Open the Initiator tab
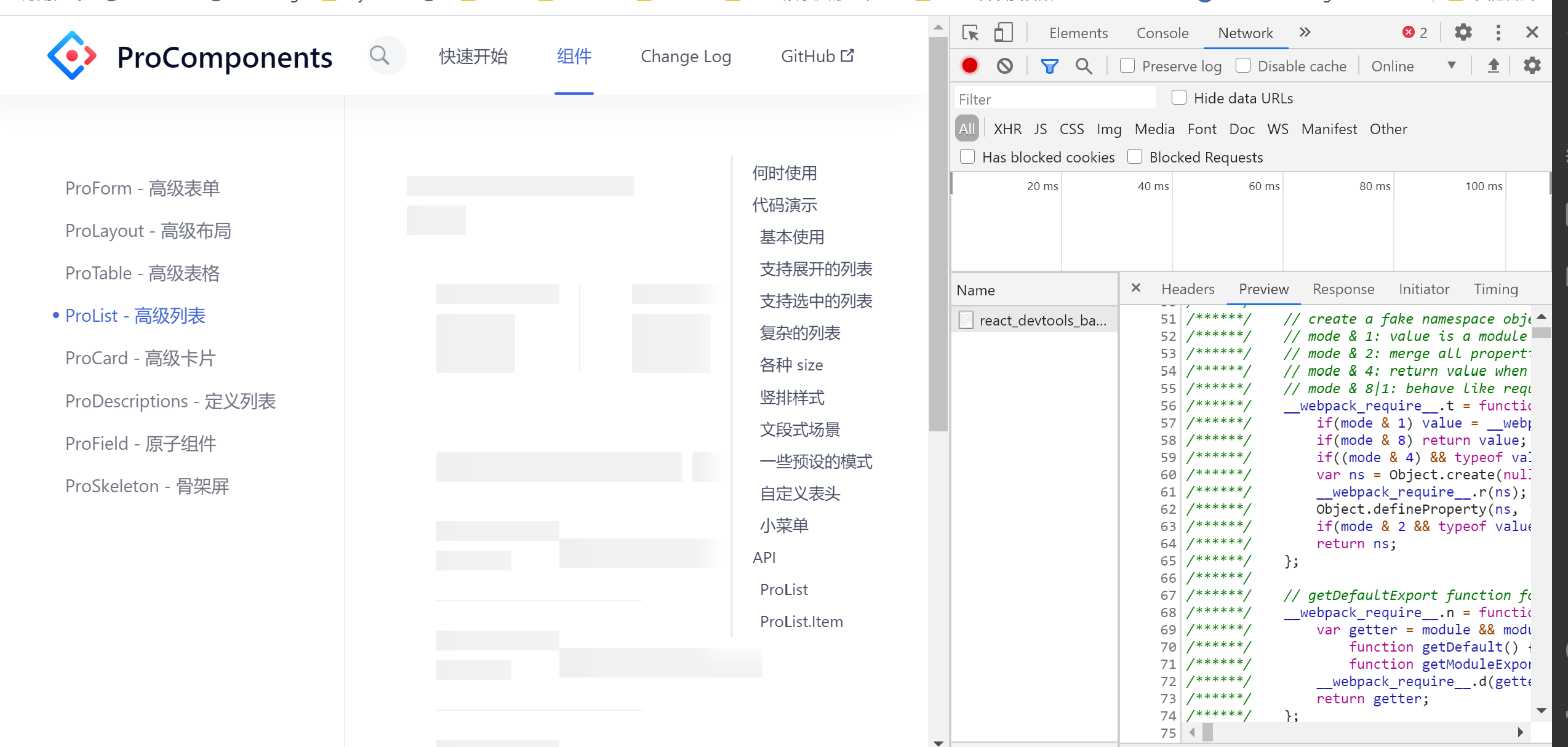 [x=1424, y=289]
